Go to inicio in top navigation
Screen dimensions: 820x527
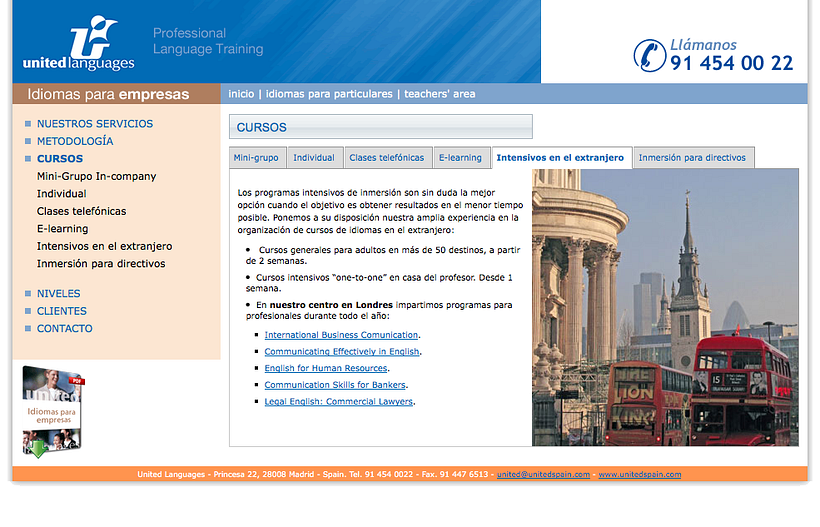(241, 94)
